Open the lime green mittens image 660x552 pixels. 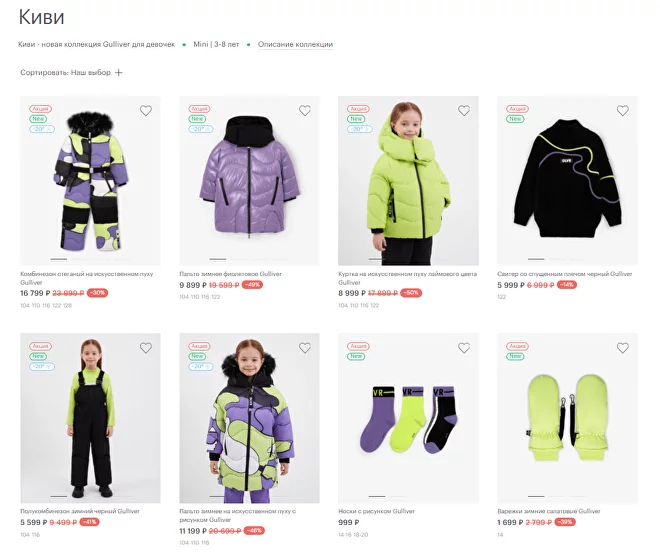(567, 418)
